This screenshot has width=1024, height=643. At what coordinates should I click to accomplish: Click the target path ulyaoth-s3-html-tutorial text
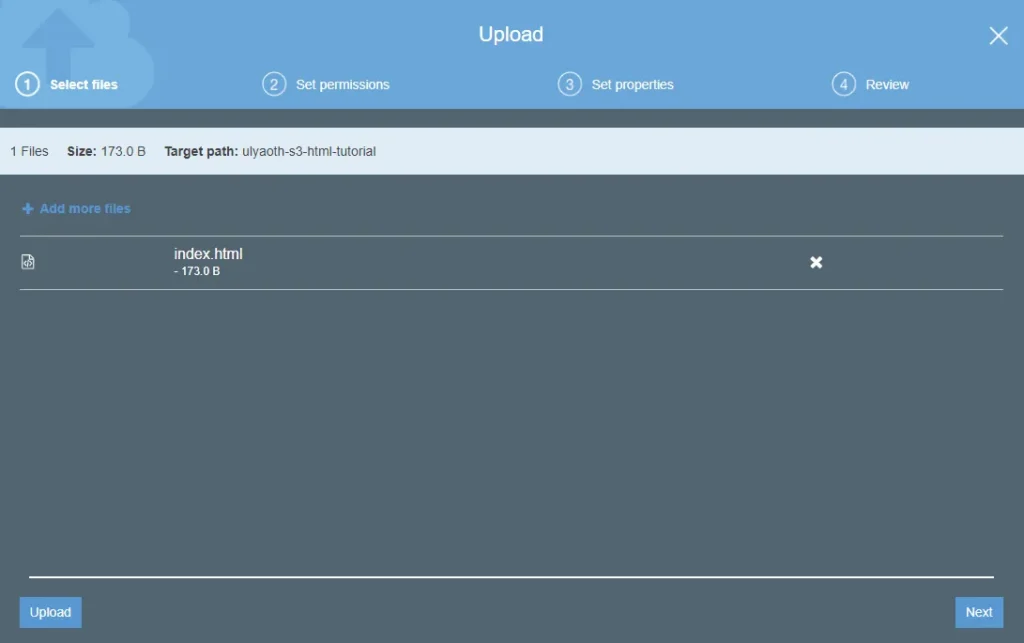click(309, 152)
